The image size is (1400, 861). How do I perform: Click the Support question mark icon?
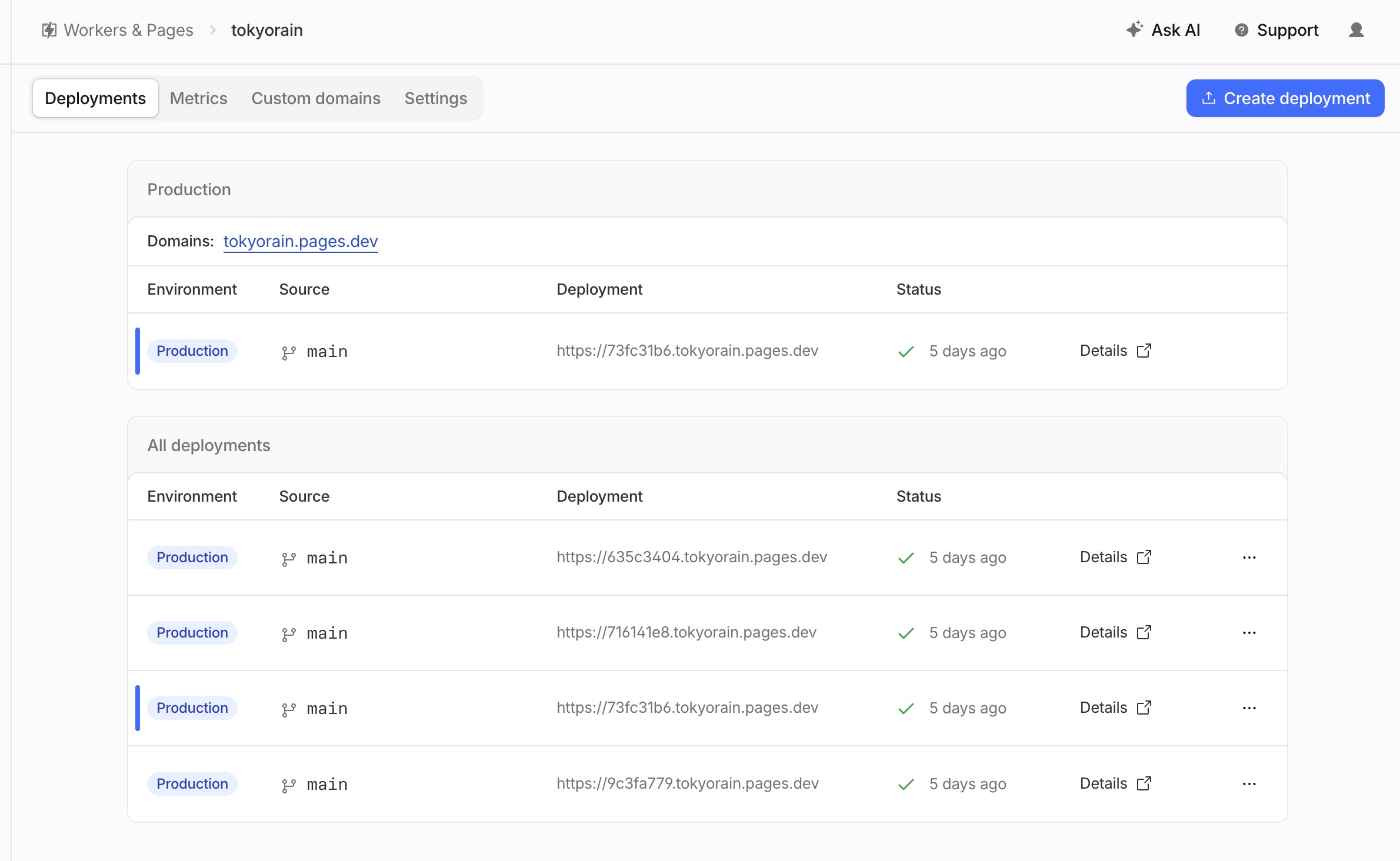(x=1241, y=30)
